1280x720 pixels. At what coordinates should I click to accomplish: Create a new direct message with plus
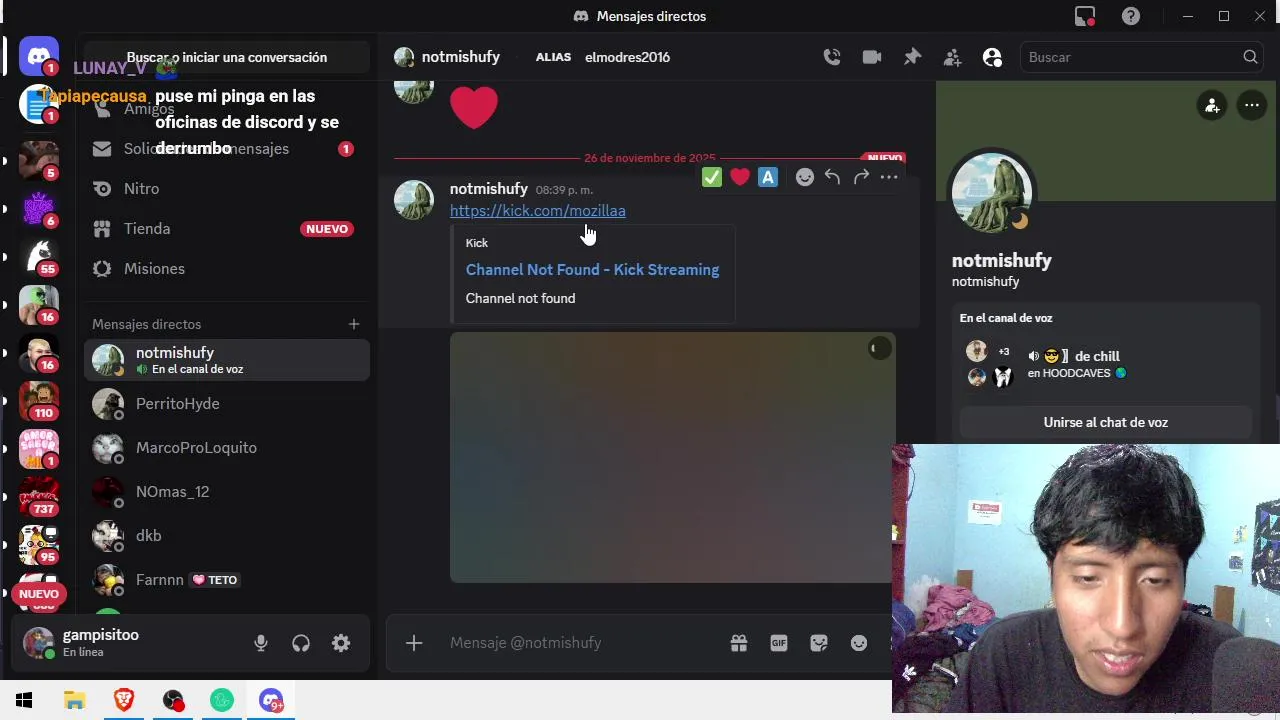point(354,324)
